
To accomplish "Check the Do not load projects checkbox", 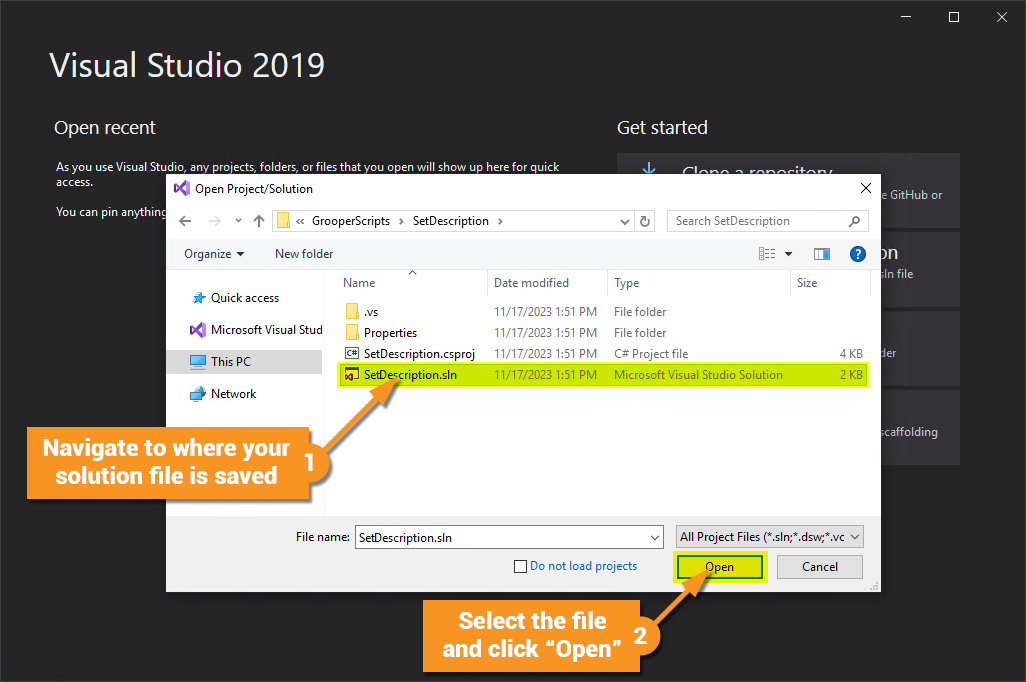I will pyautogui.click(x=520, y=566).
